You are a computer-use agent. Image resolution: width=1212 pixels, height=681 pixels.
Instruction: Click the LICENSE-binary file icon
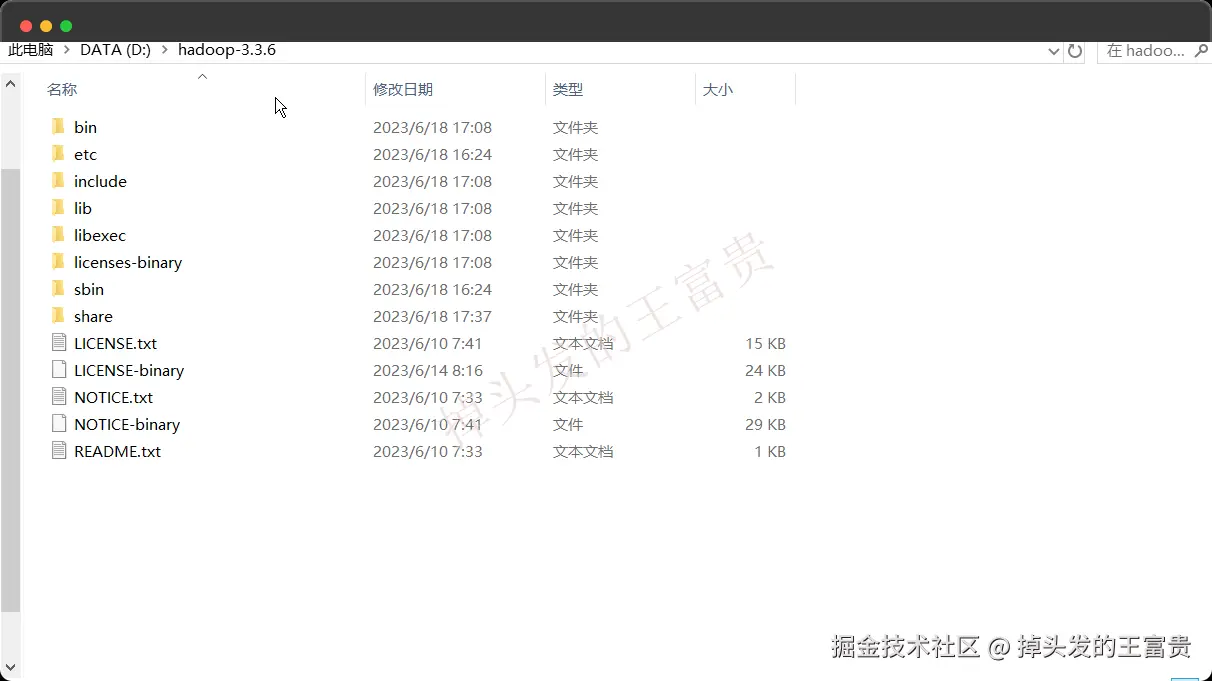[x=59, y=370]
